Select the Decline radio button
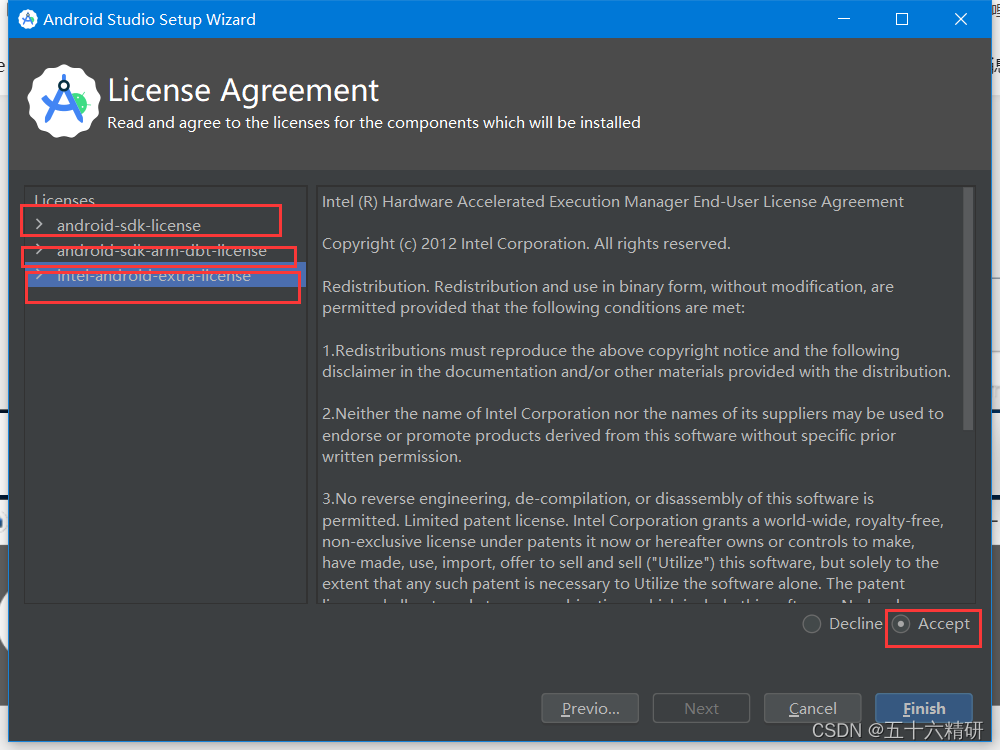Viewport: 1000px width, 750px height. 811,624
